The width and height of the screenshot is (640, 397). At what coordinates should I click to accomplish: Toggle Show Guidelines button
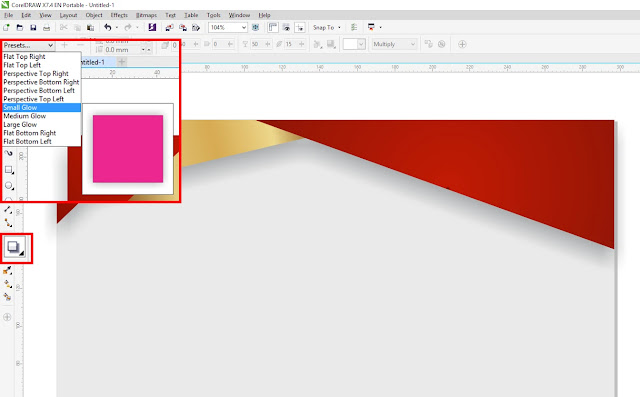(x=300, y=27)
